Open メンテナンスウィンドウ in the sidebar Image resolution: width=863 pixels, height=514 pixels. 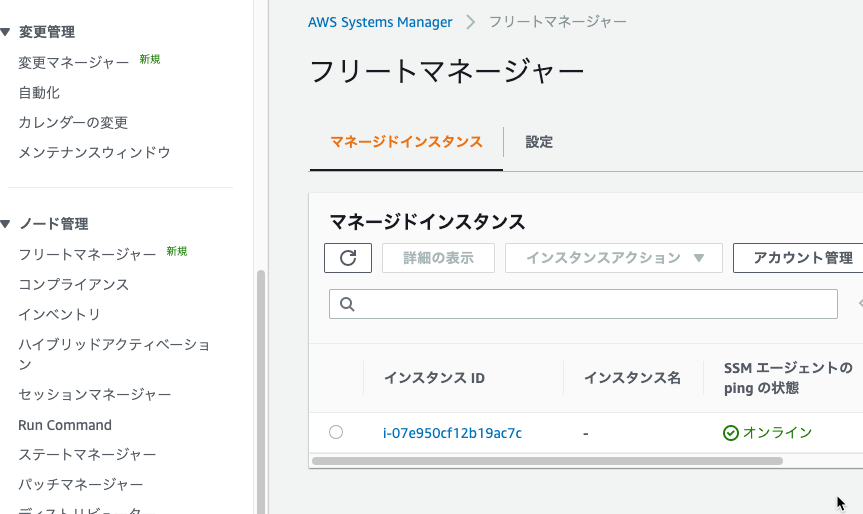95,152
